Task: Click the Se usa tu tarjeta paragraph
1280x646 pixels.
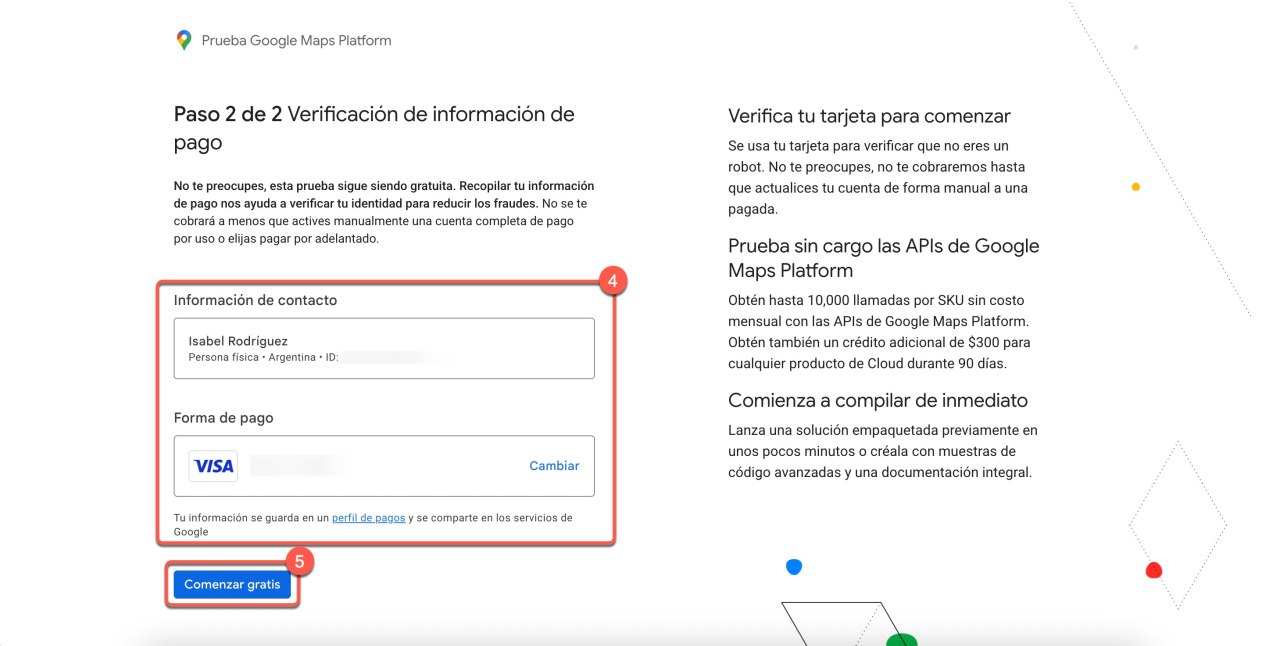Action: [x=878, y=178]
